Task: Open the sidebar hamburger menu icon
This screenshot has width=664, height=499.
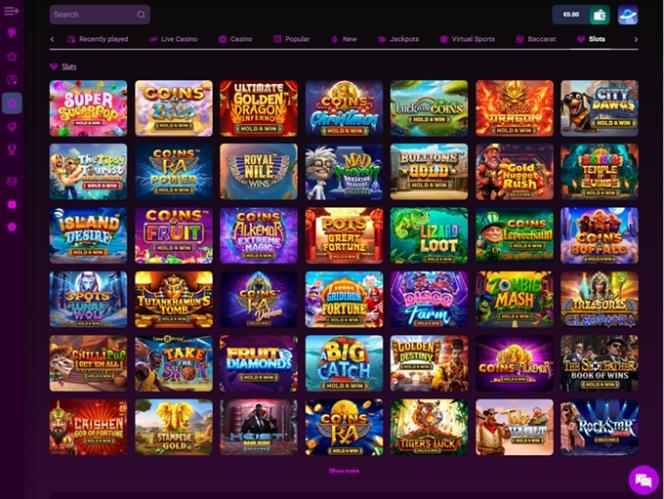Action: tap(11, 11)
